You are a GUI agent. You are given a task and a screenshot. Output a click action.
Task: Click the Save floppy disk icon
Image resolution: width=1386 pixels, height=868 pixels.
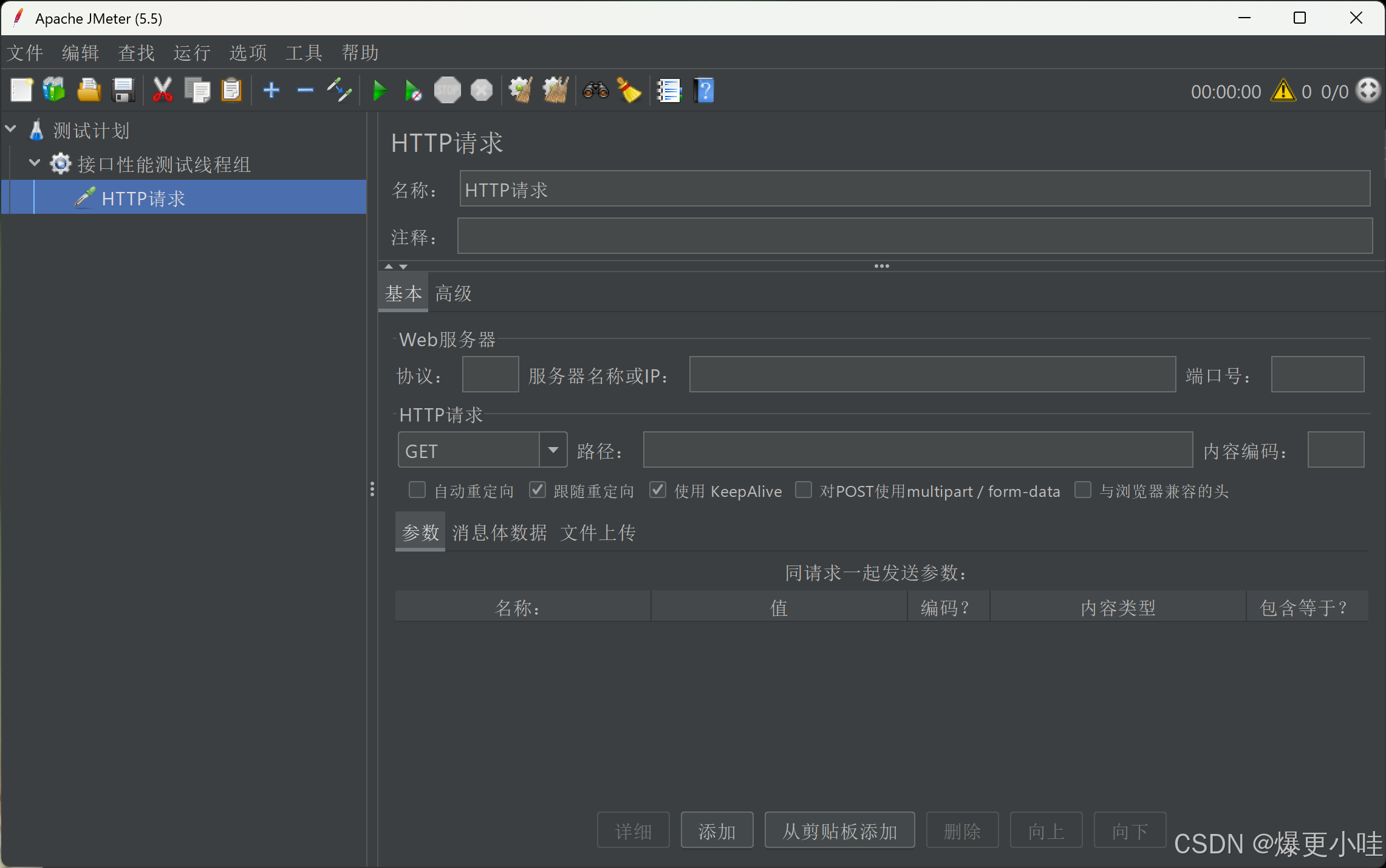click(x=124, y=91)
